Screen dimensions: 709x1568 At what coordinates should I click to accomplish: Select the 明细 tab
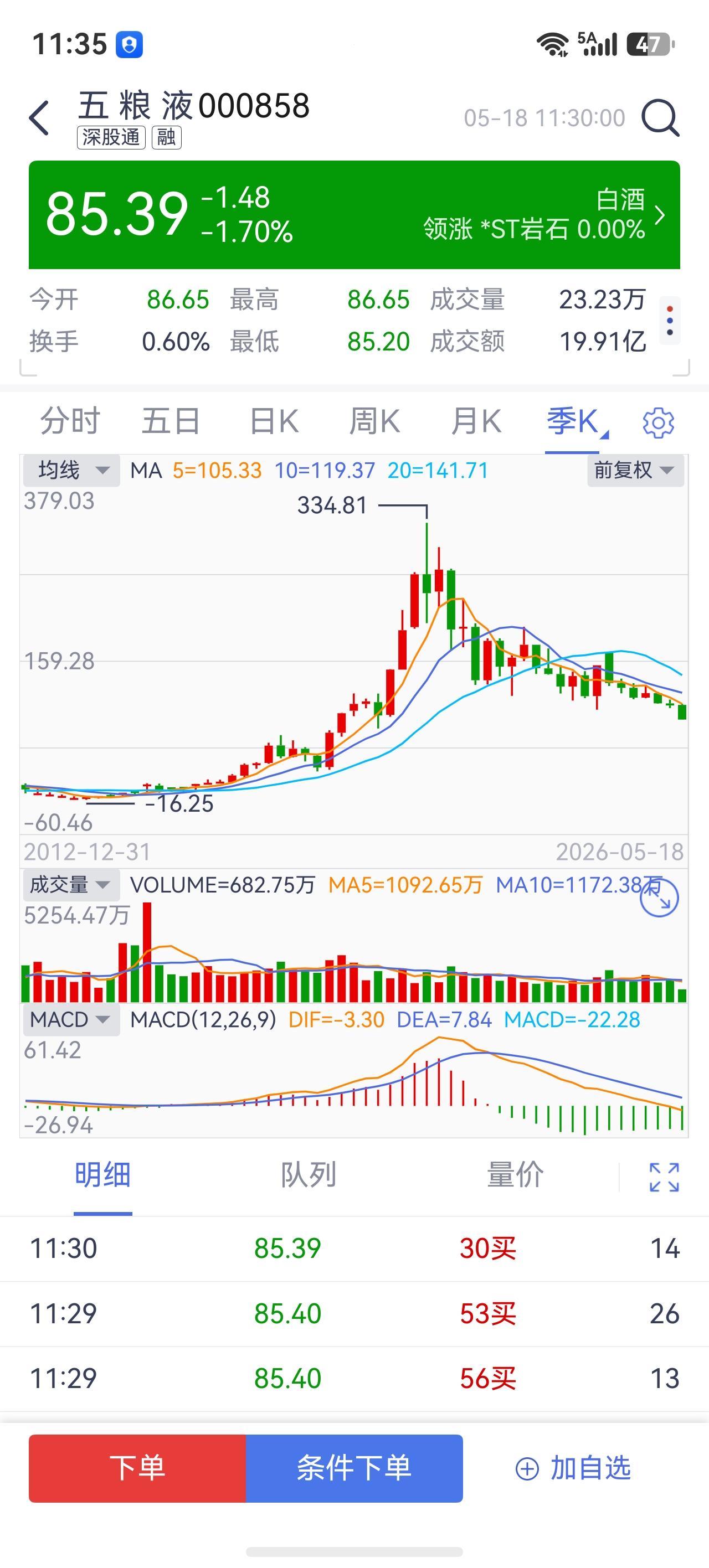click(x=103, y=1175)
